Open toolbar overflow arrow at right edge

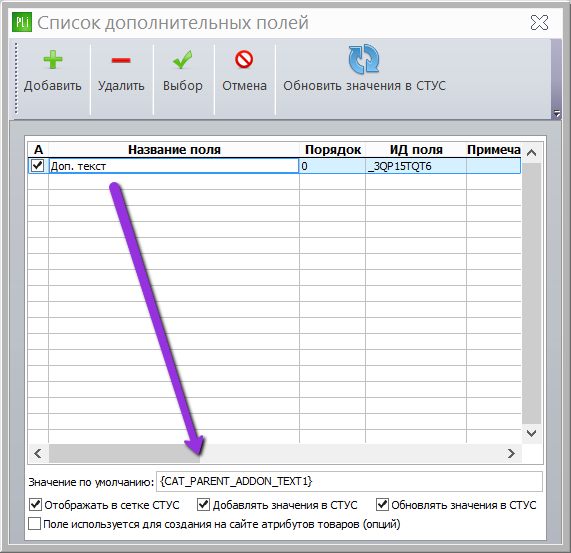point(557,114)
